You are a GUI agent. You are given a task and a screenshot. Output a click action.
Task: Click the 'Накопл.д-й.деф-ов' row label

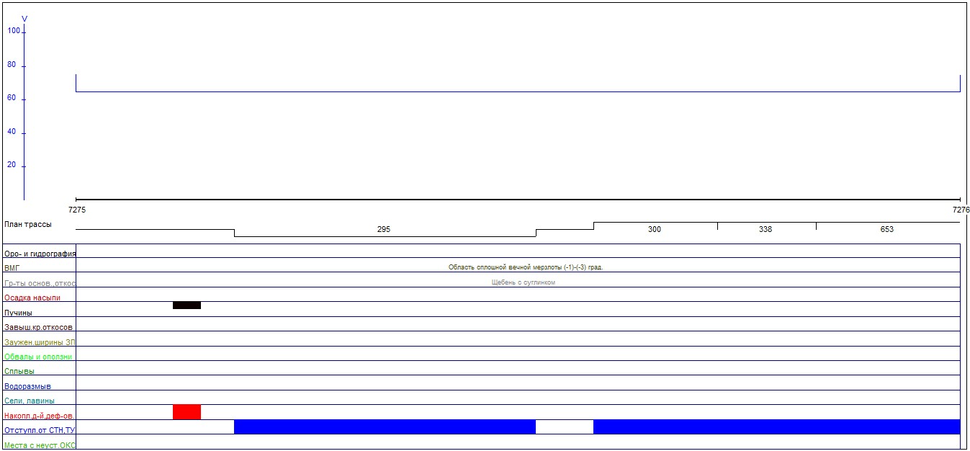pyautogui.click(x=38, y=416)
